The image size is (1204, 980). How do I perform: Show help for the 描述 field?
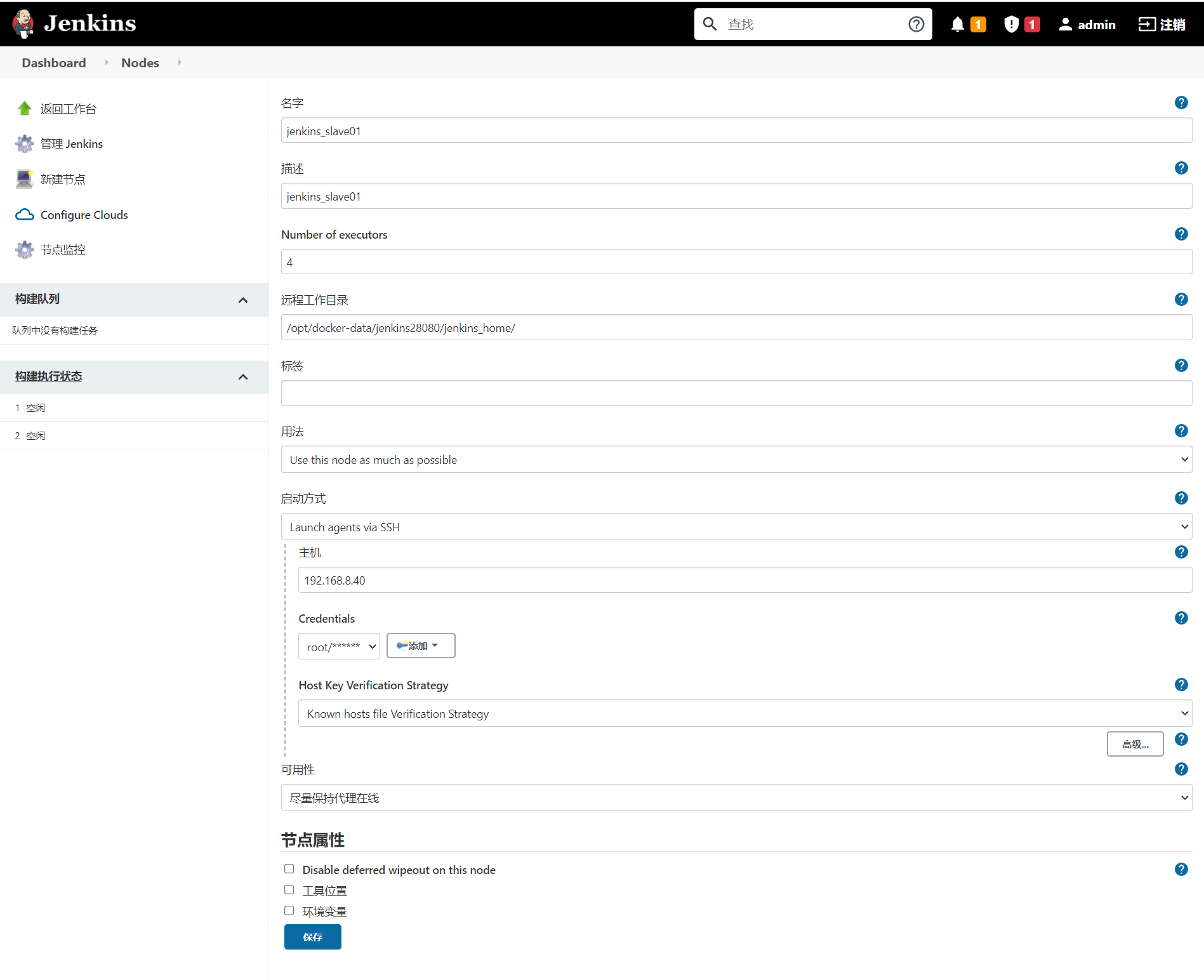(x=1181, y=168)
